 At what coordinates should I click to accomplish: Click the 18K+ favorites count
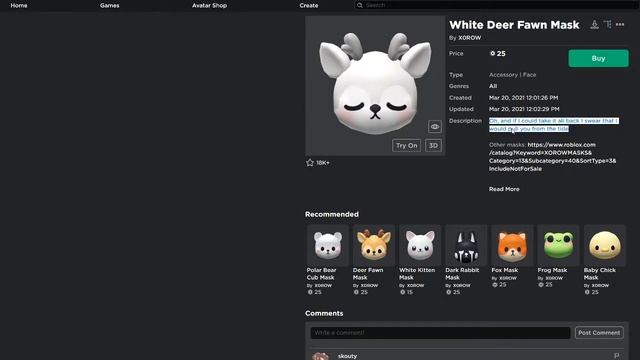tap(323, 162)
